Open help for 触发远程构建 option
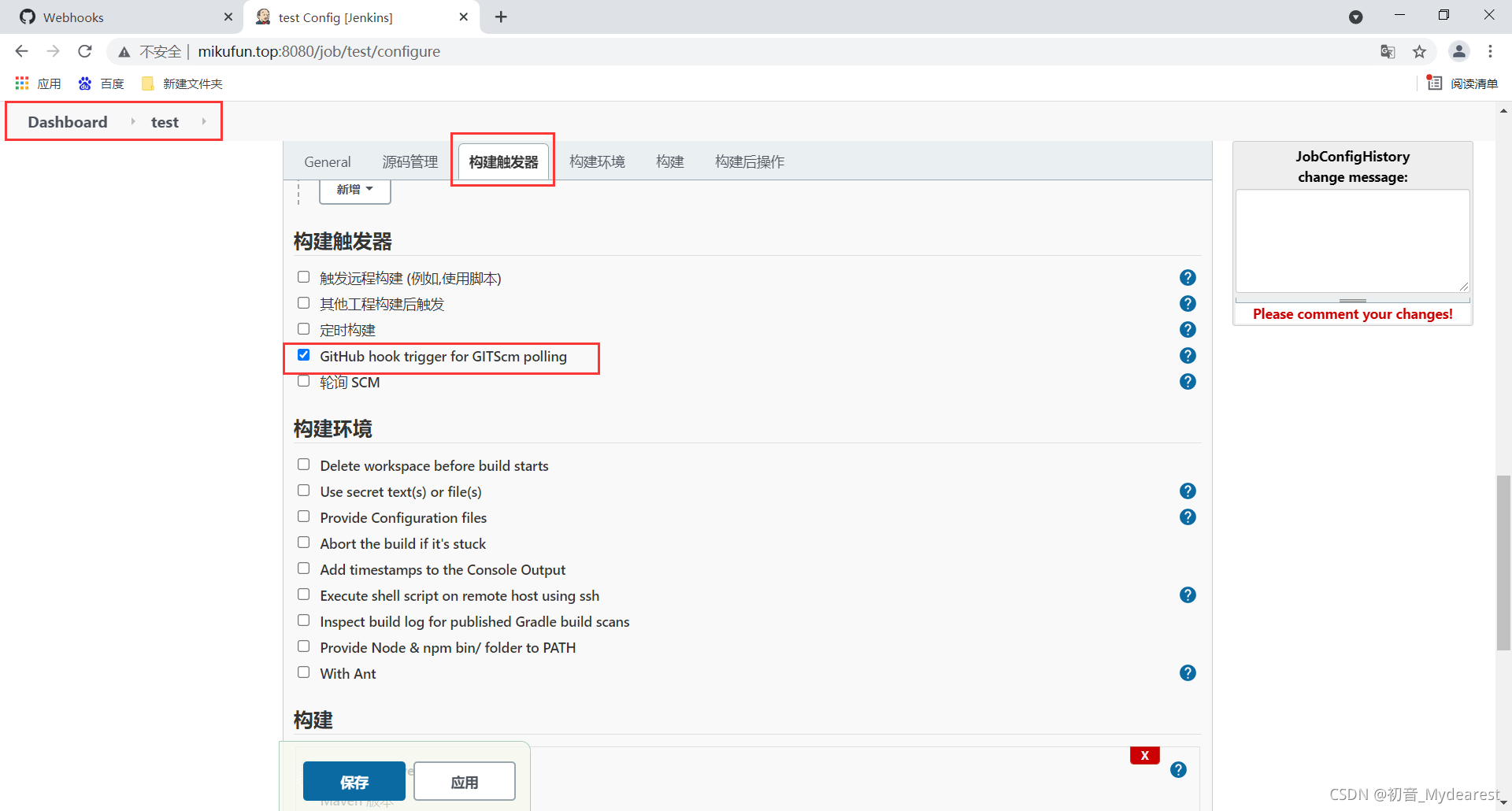1512x811 pixels. [x=1188, y=278]
